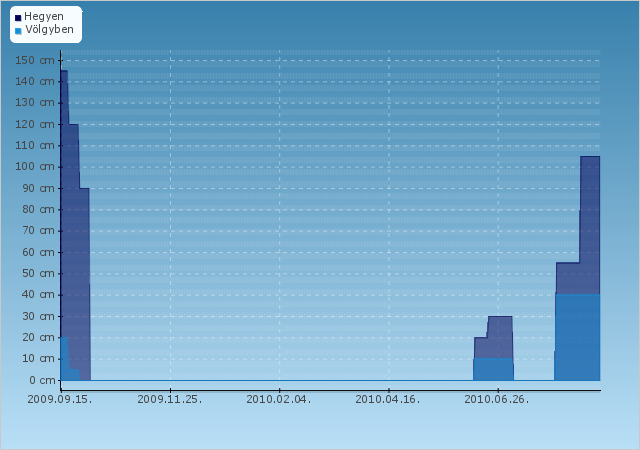
Task: Click the 70 cm axis label
Action: click(38, 231)
